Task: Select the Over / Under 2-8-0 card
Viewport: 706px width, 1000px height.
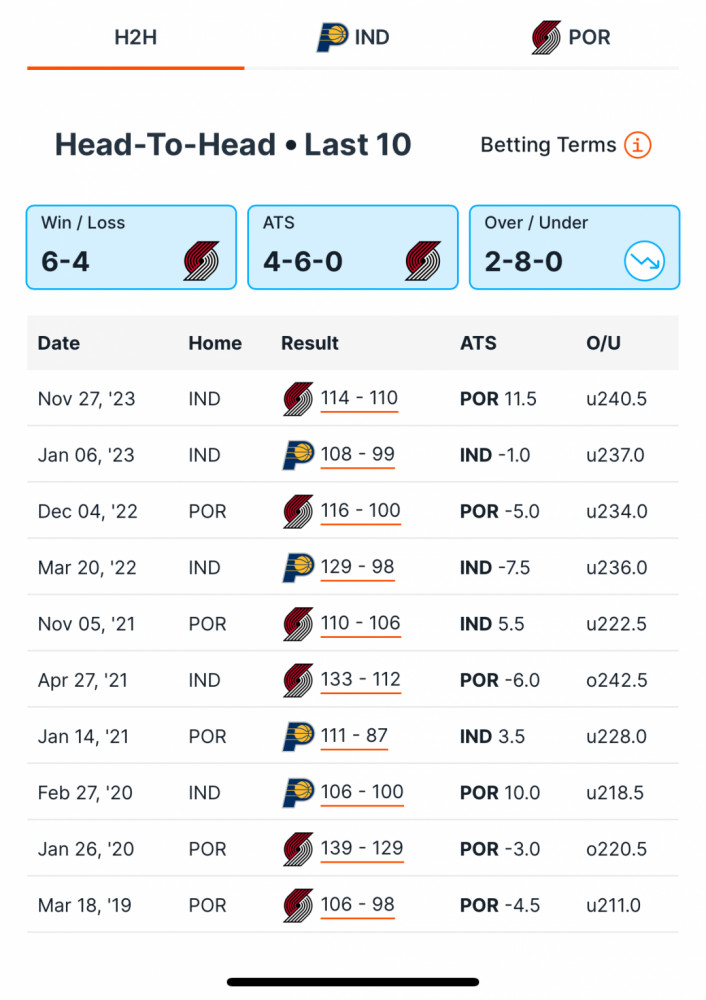Action: tap(575, 247)
